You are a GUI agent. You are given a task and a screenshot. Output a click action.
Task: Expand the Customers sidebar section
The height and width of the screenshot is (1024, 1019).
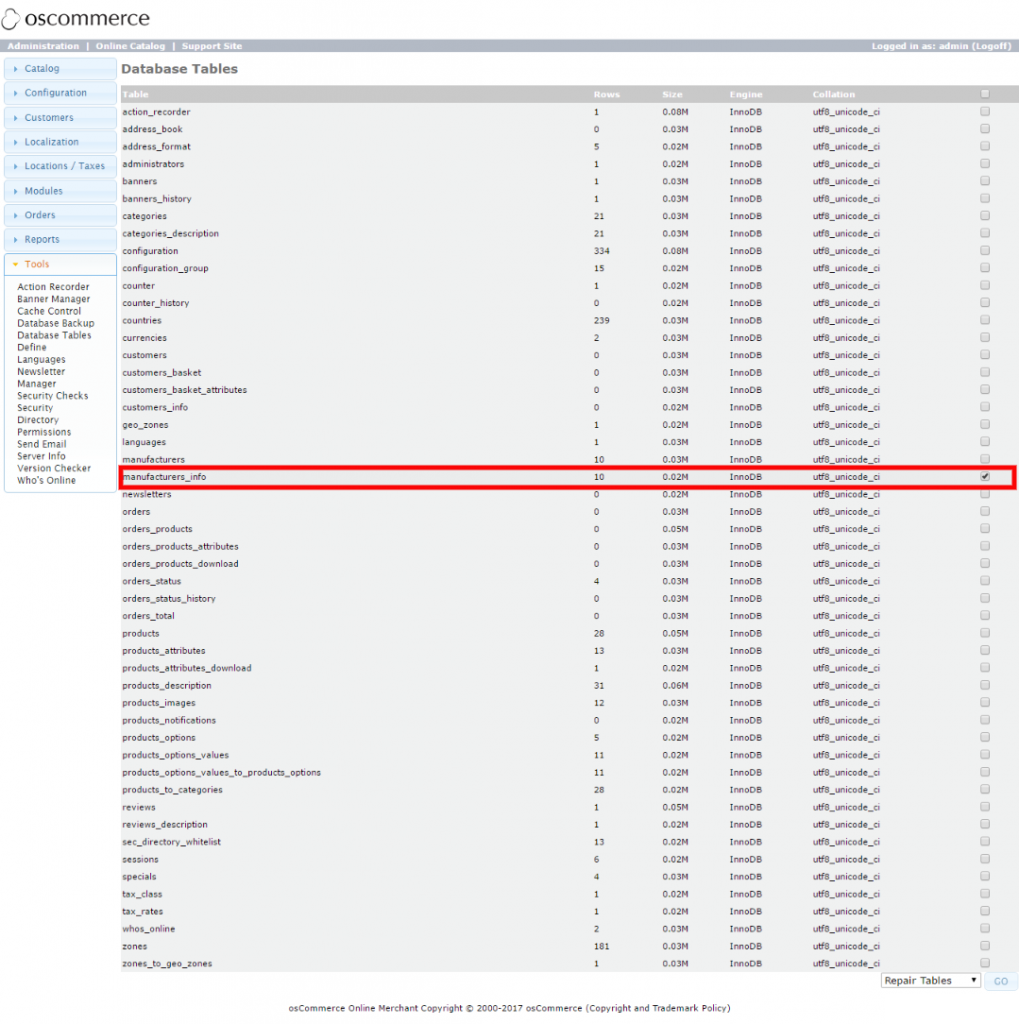60,118
